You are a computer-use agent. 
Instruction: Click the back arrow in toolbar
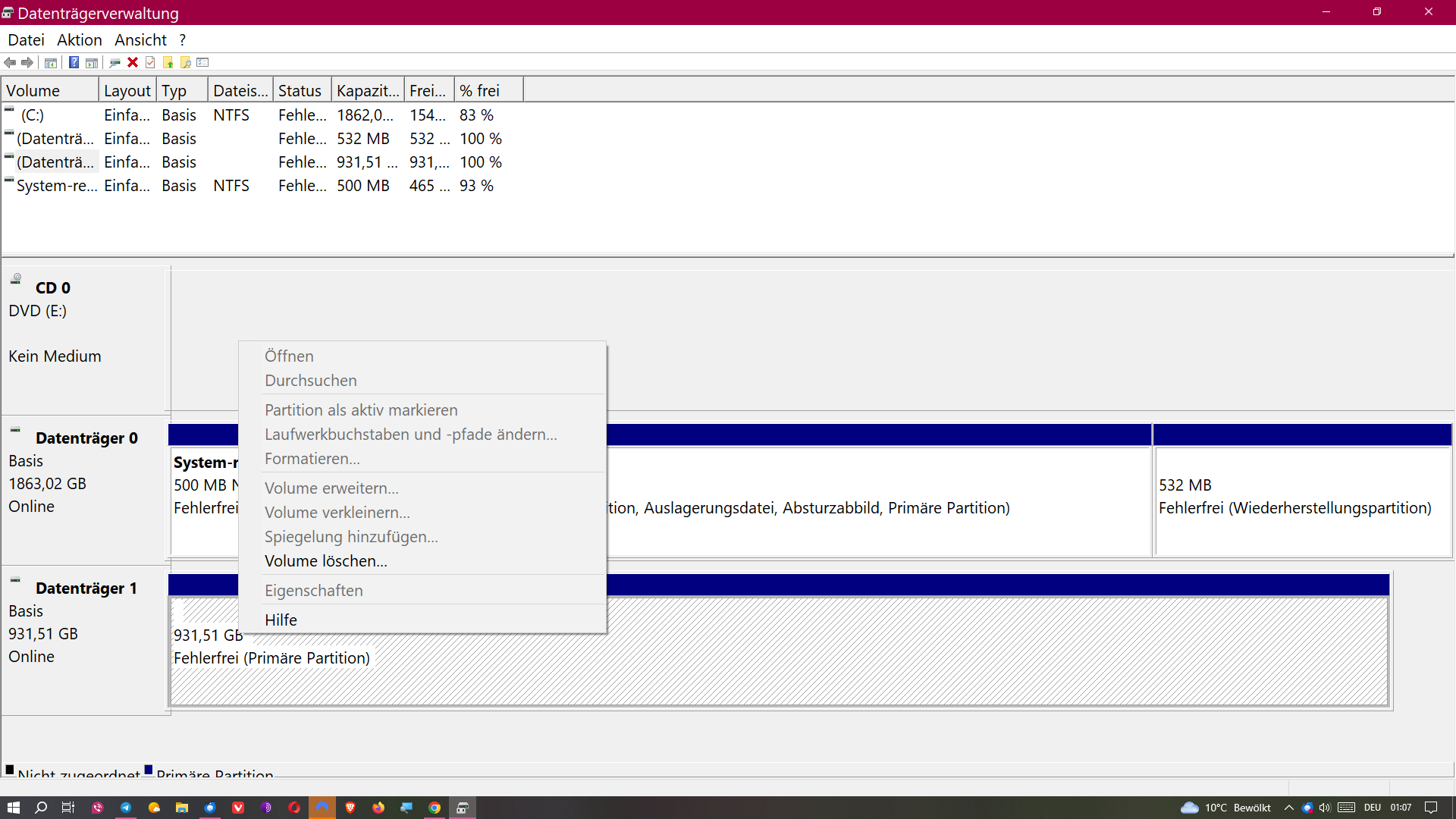tap(10, 62)
